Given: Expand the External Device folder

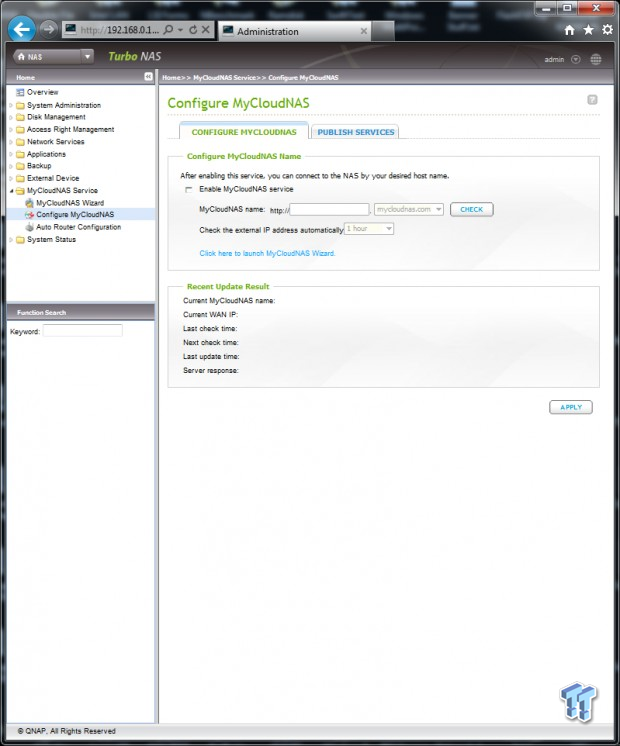Looking at the screenshot, I should point(11,178).
